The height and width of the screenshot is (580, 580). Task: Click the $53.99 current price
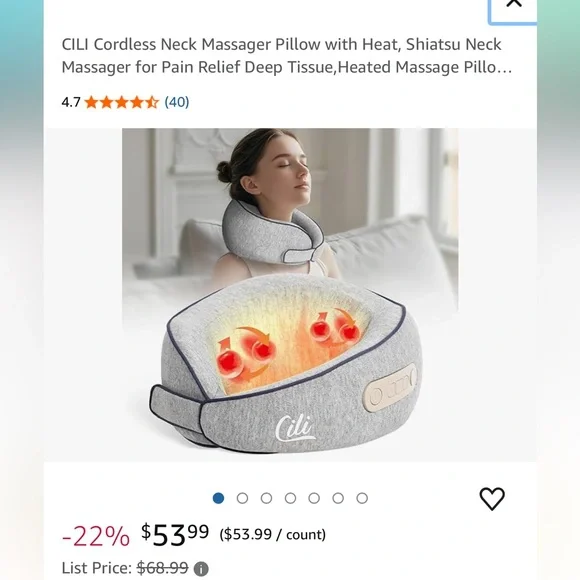[175, 534]
